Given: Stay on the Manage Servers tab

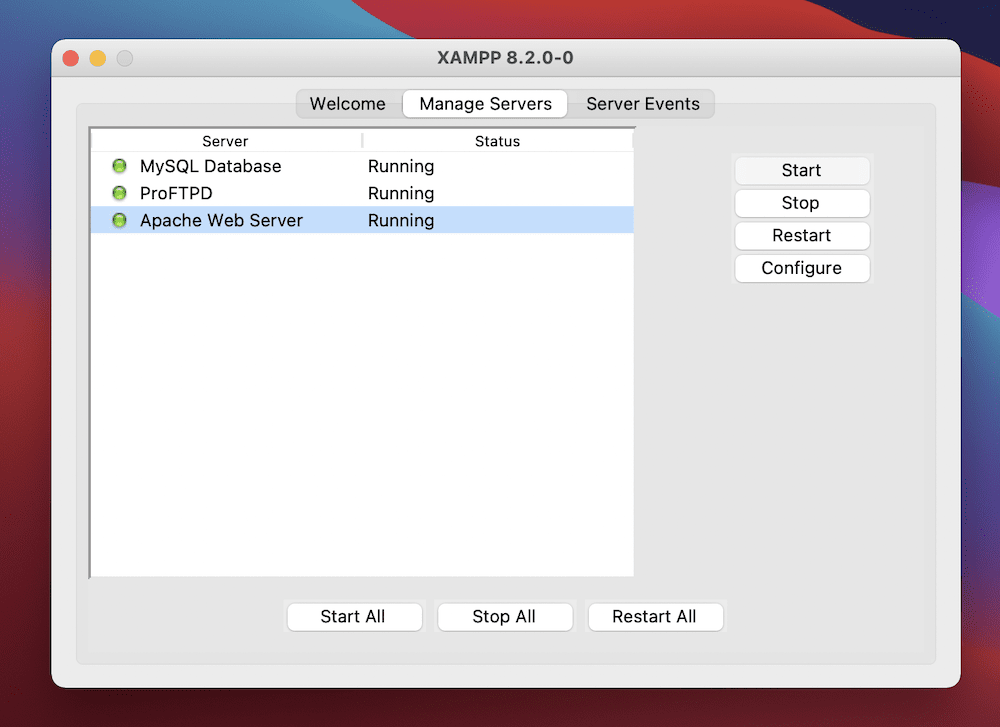Looking at the screenshot, I should click(x=484, y=103).
